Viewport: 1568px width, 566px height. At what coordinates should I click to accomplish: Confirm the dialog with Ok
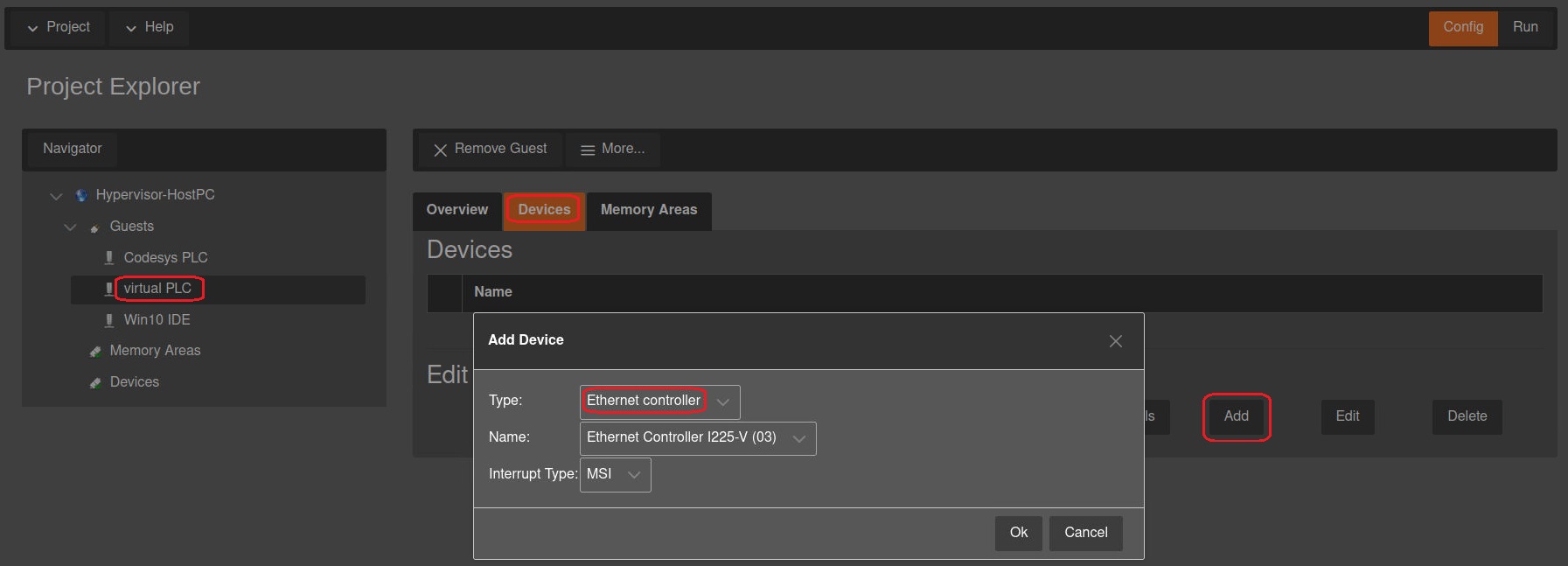click(1018, 533)
